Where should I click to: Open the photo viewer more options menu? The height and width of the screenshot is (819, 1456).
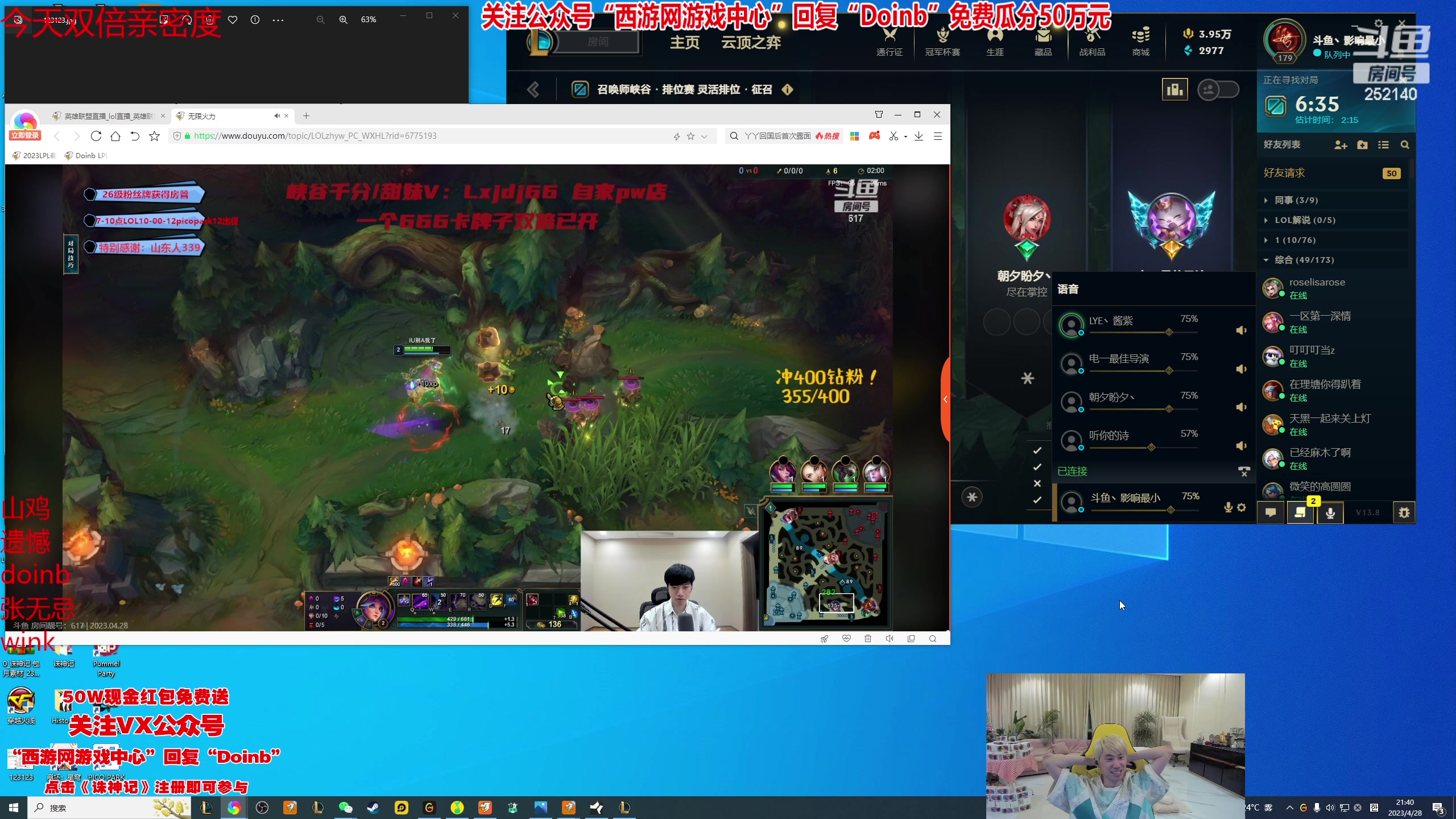click(278, 20)
